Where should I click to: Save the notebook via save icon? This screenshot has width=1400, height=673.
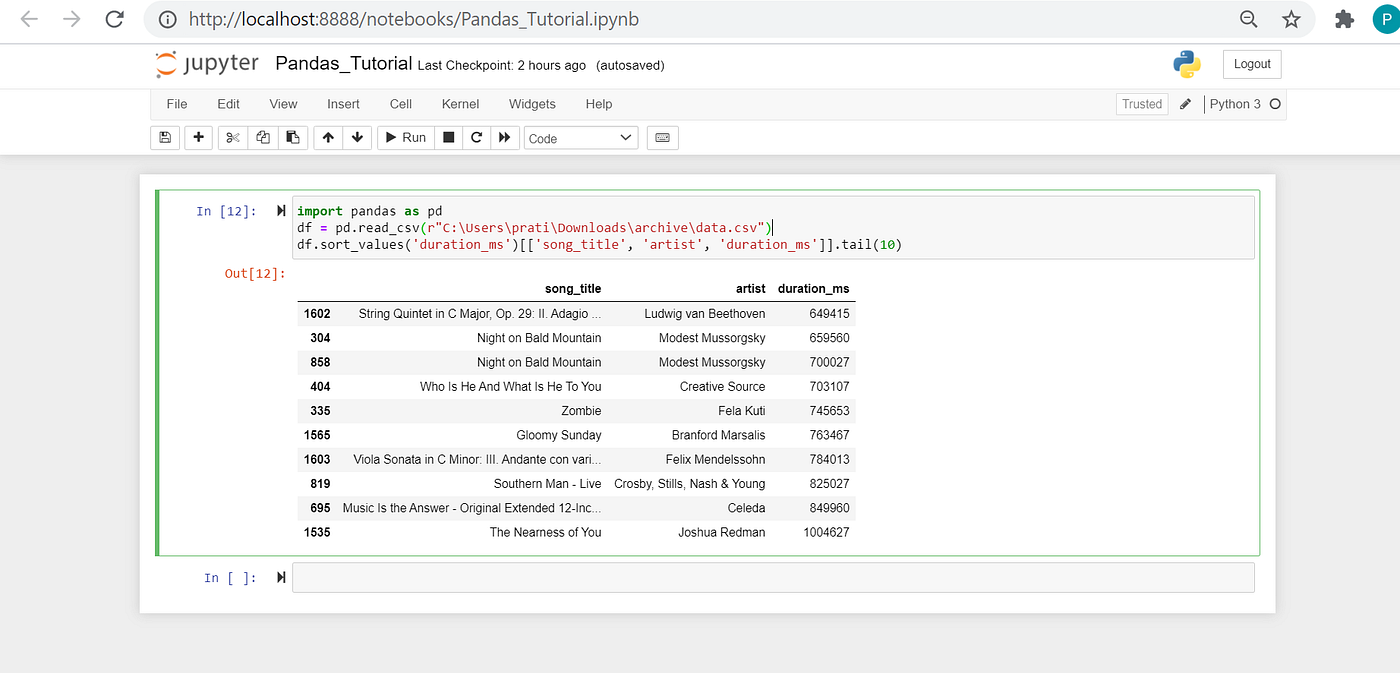[165, 137]
